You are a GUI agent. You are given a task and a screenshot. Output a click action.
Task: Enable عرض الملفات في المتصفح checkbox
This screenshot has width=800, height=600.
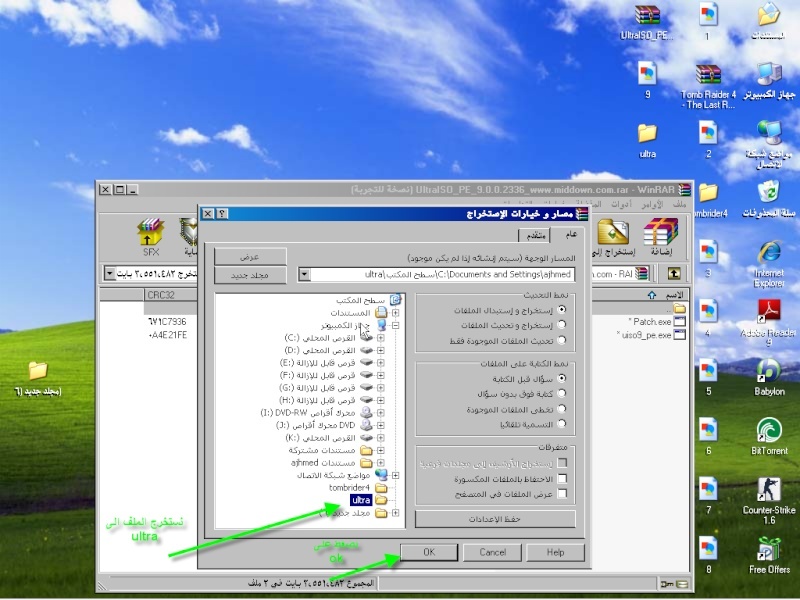tap(562, 493)
